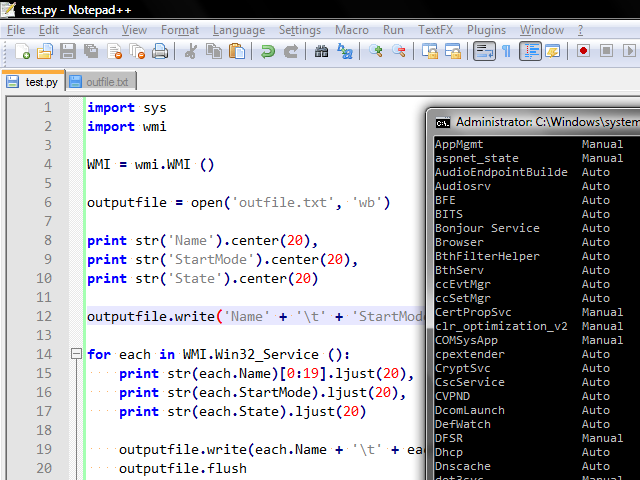Zoom in with the magnifier plus icon

376,51
